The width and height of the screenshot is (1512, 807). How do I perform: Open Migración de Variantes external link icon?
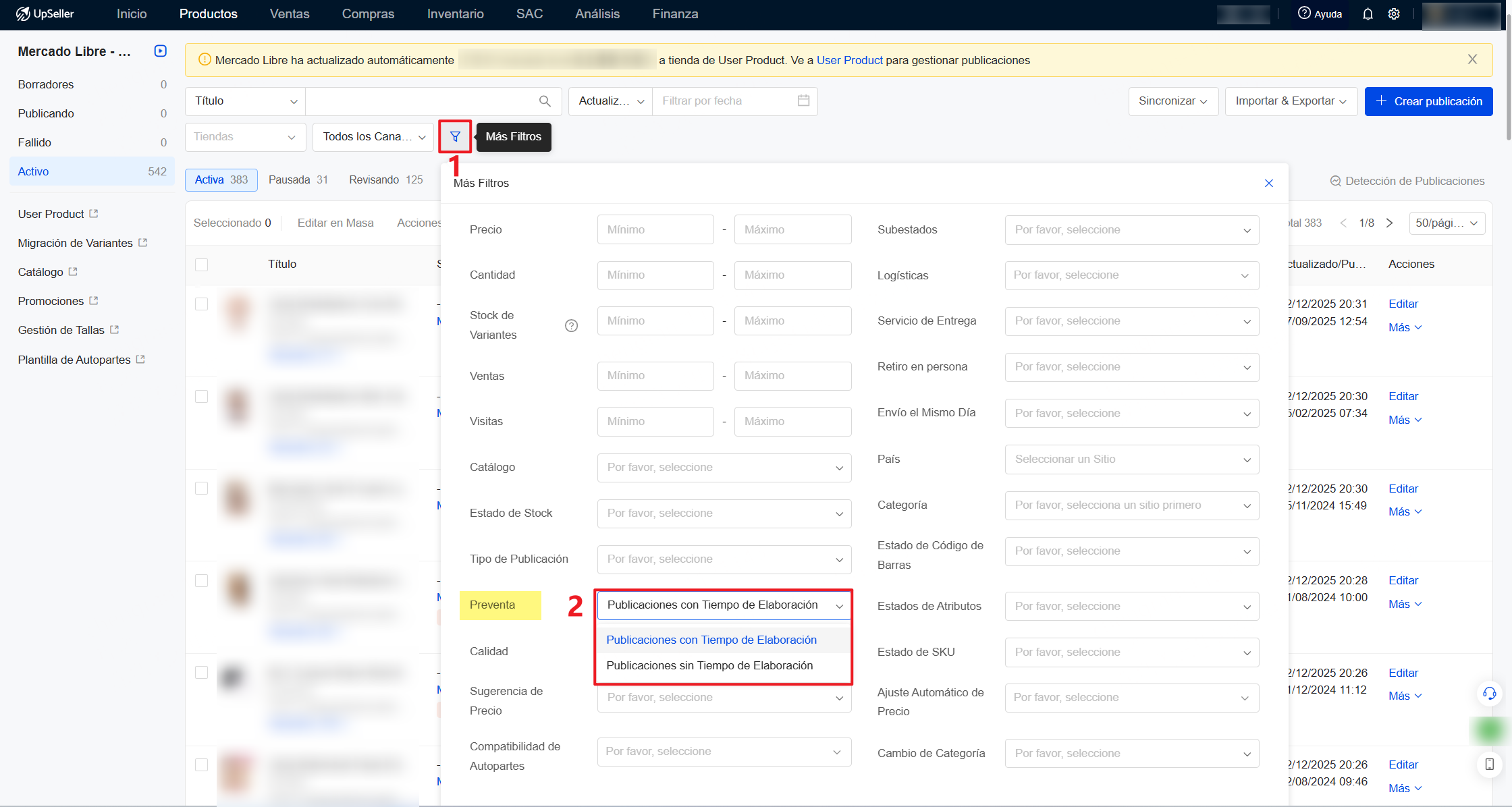pos(143,242)
